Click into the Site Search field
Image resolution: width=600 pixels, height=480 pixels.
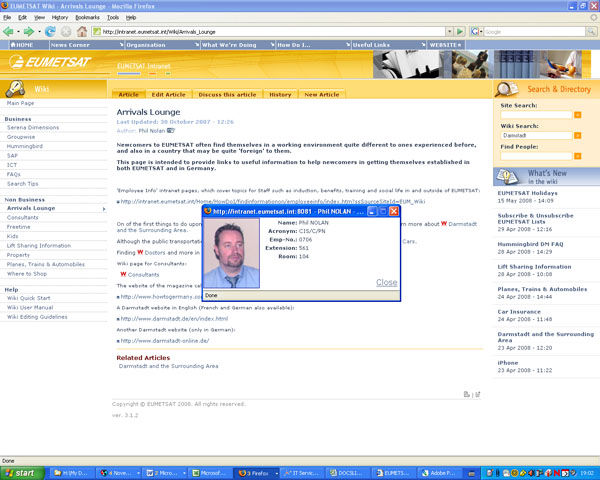click(536, 115)
